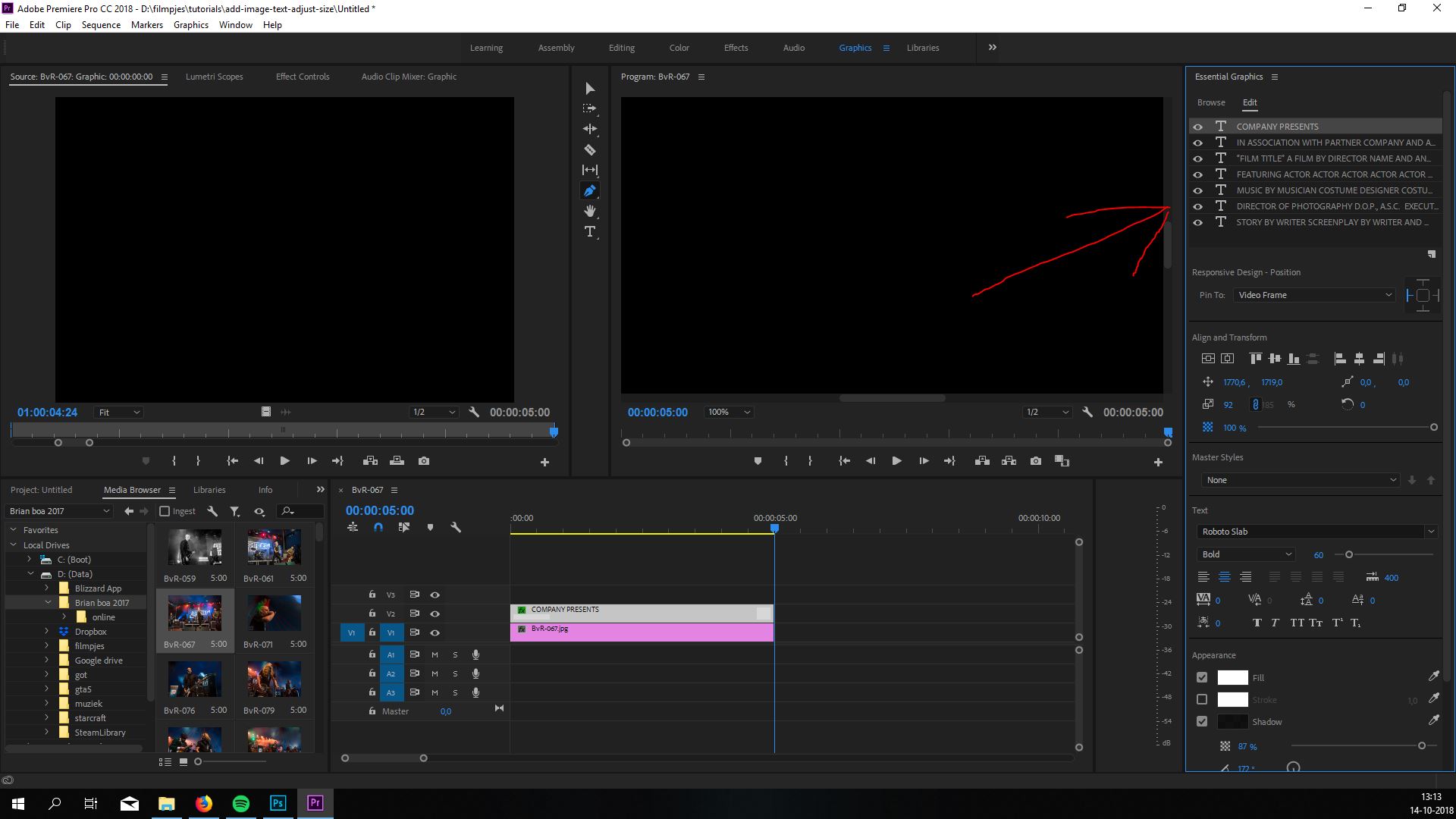Apply Faux Bold text style
Screen dimensions: 1456x819
click(x=1257, y=623)
